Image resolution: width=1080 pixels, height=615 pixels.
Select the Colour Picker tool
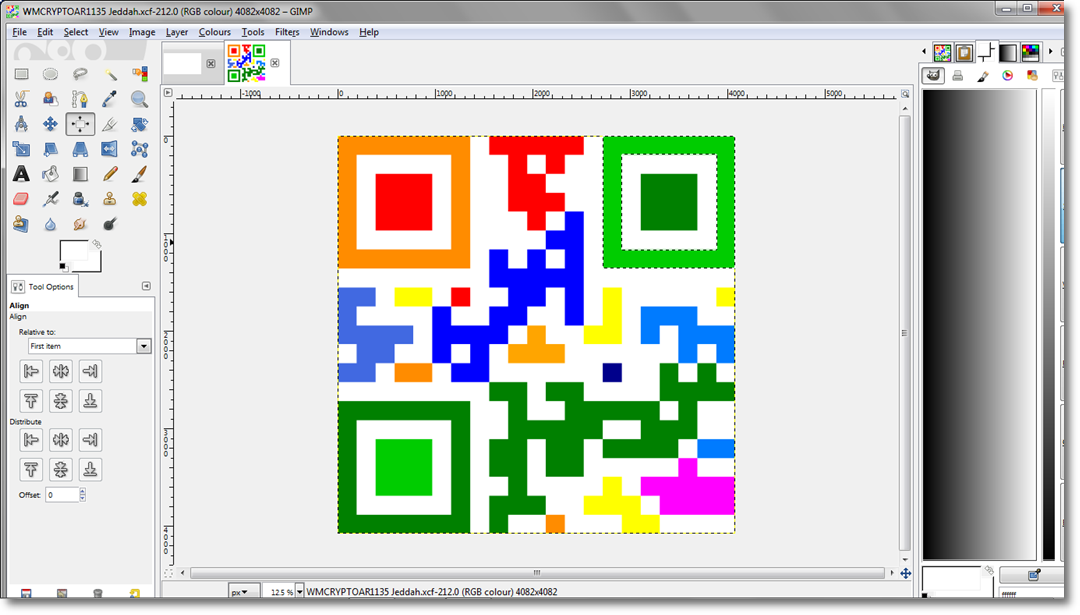tap(110, 99)
